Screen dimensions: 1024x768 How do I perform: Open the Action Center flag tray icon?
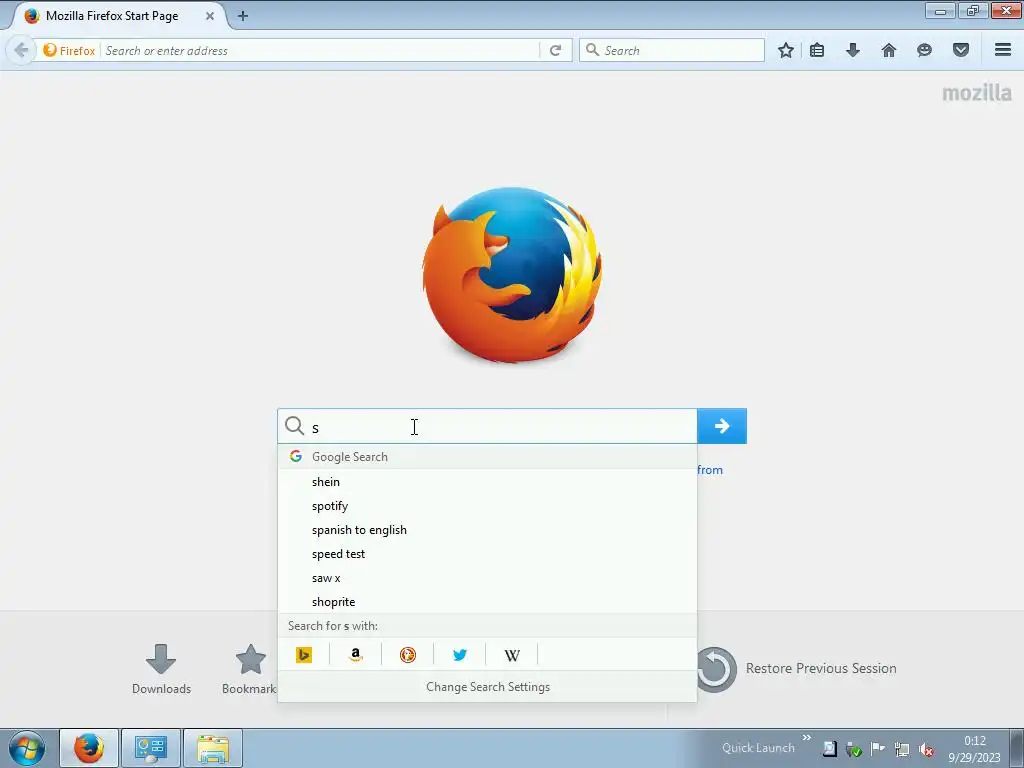point(878,749)
